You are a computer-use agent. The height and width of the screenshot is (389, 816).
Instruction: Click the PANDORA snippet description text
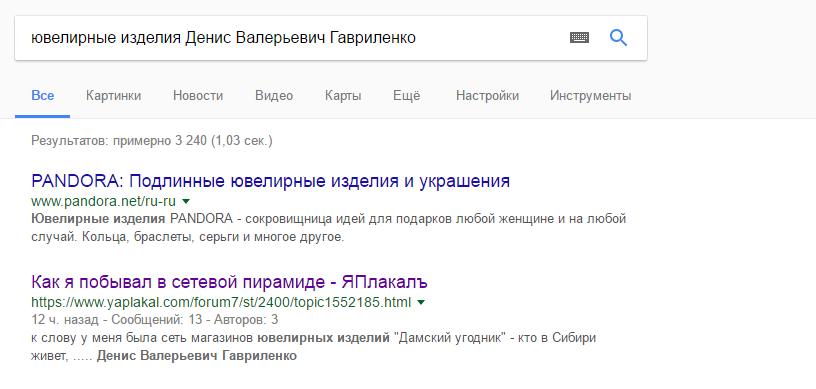coord(328,228)
